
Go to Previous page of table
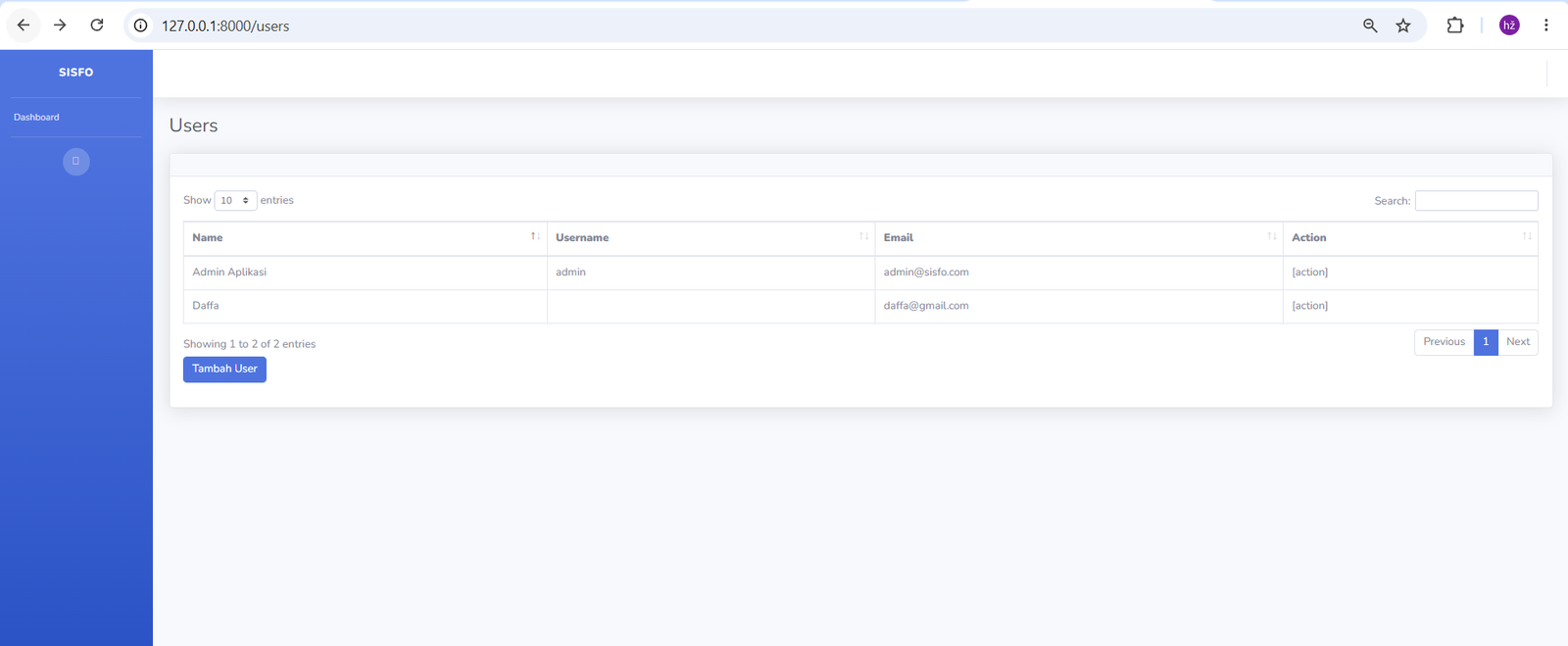[x=1444, y=342]
